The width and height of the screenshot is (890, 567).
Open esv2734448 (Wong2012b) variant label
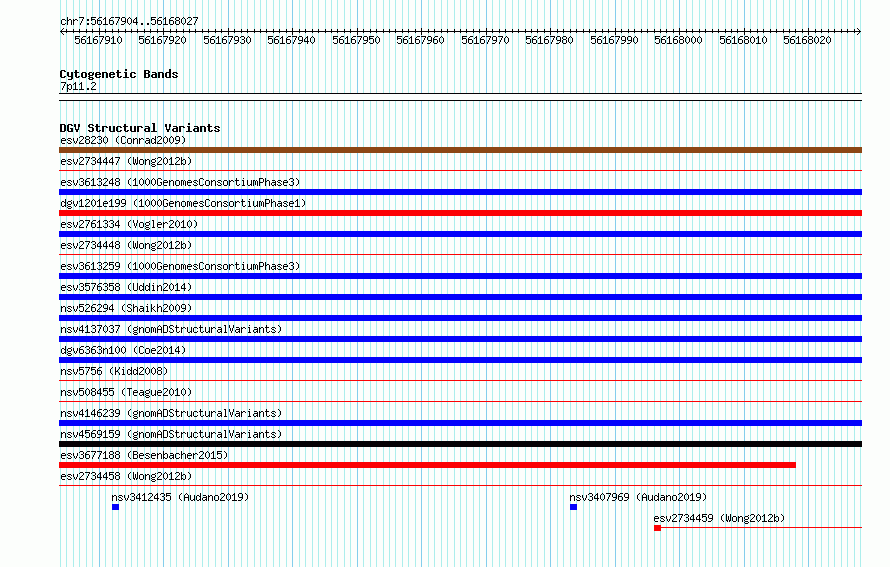pyautogui.click(x=126, y=245)
